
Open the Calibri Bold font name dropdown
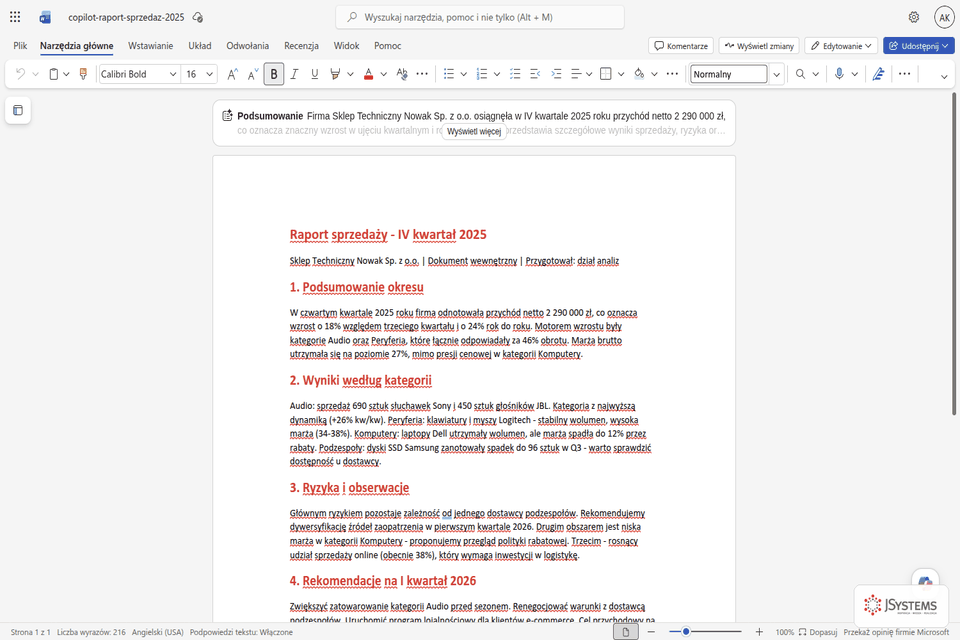[173, 74]
